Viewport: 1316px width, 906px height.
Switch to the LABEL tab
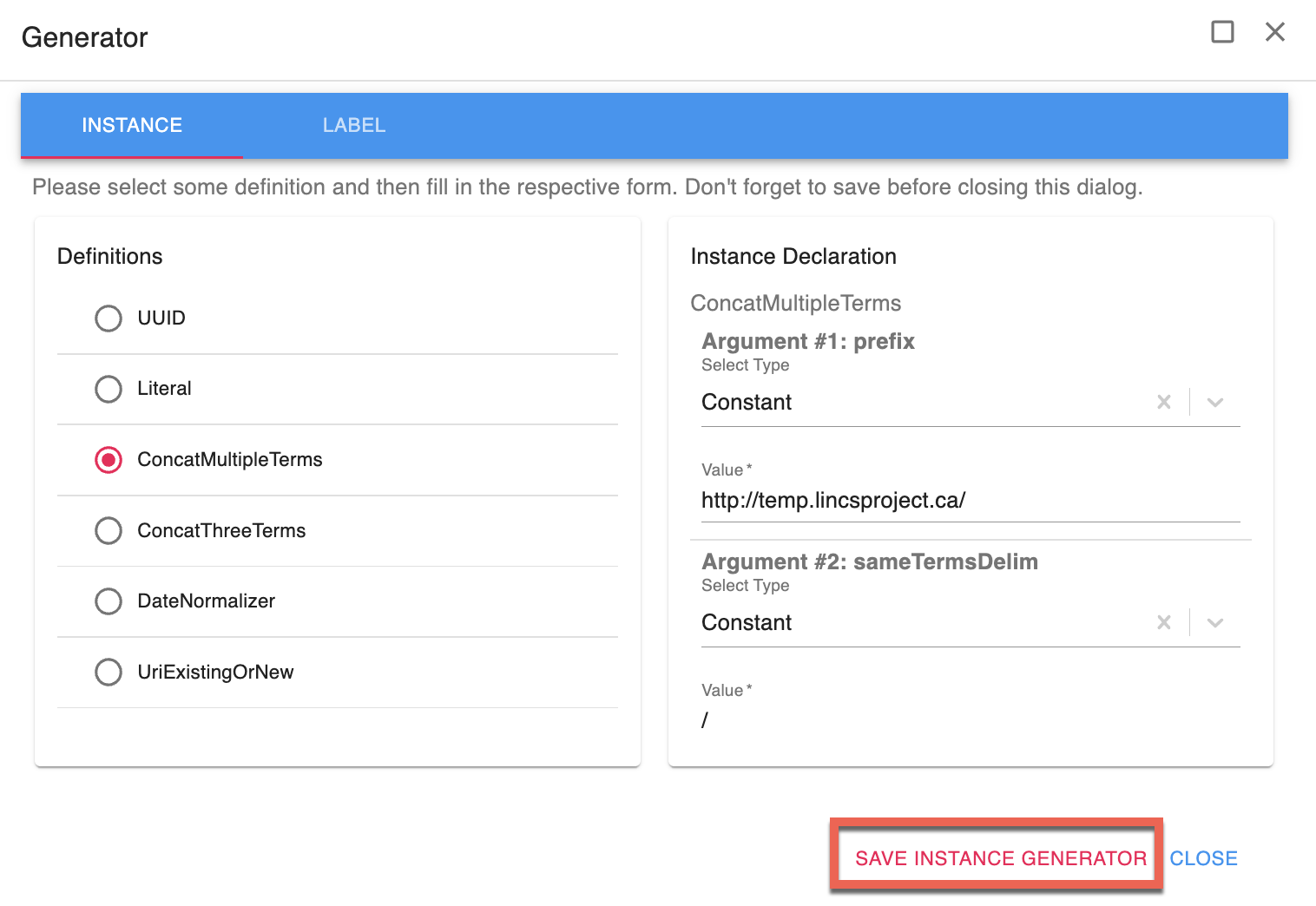click(x=354, y=126)
